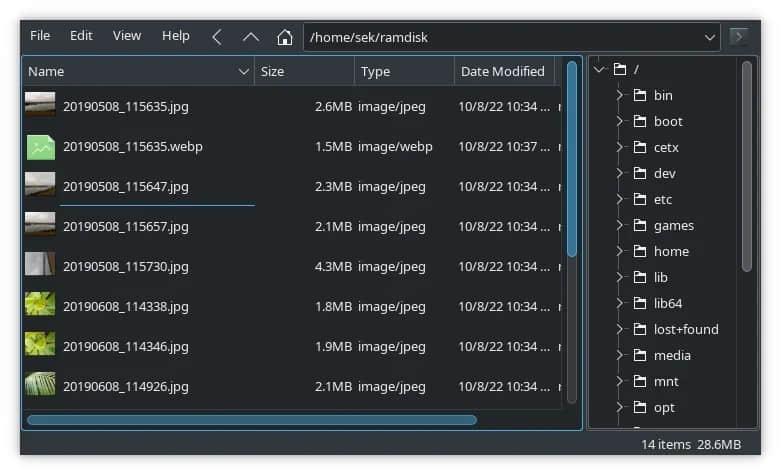Select the 20190508_115635.webp file icon
Screen dimensions: 781x475
40,147
